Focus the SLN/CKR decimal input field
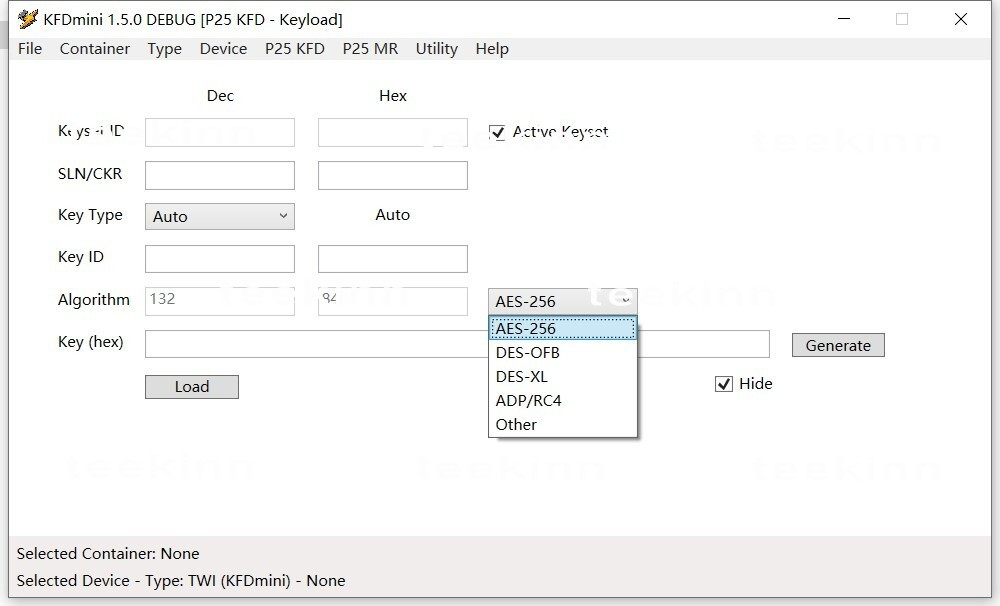1000x606 pixels. (x=220, y=175)
